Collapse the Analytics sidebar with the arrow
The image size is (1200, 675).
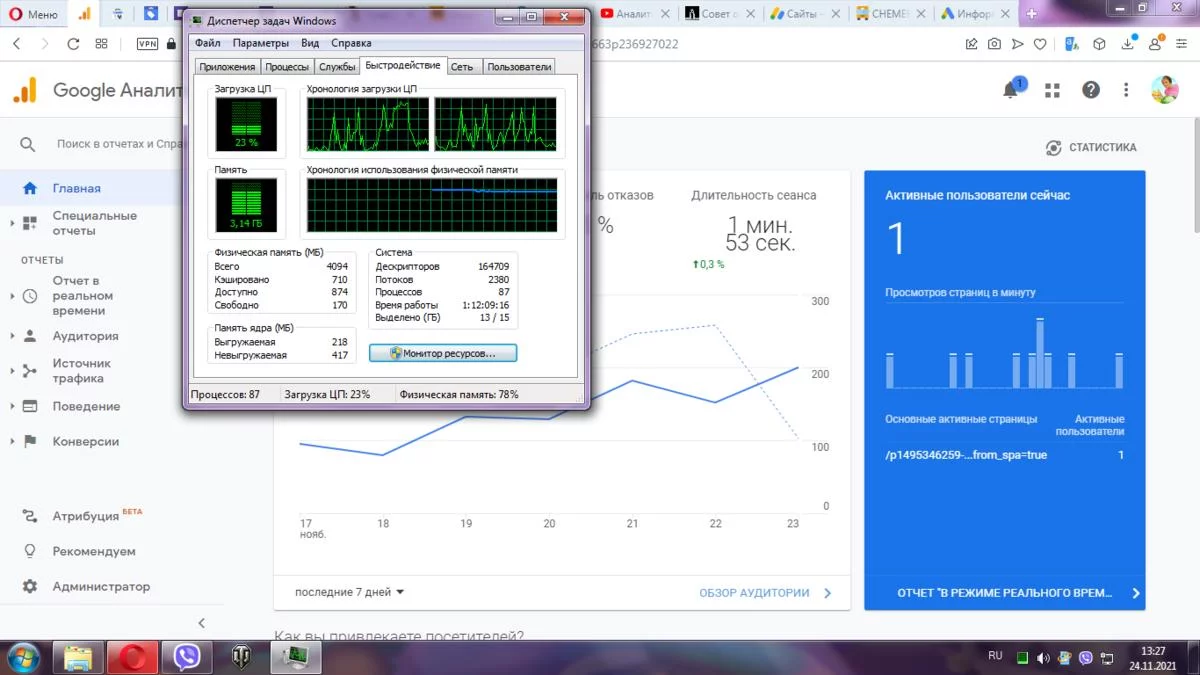tap(201, 623)
